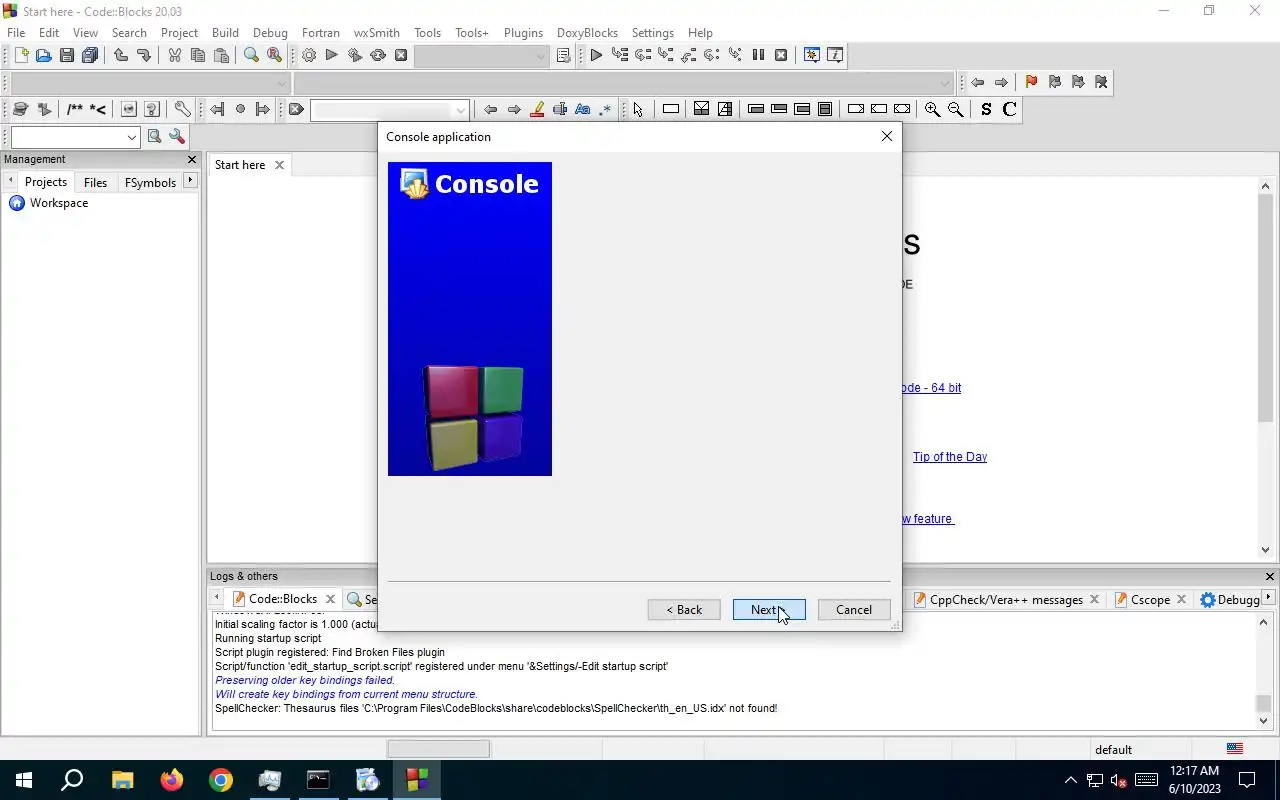Close the Start here tab

tap(279, 165)
